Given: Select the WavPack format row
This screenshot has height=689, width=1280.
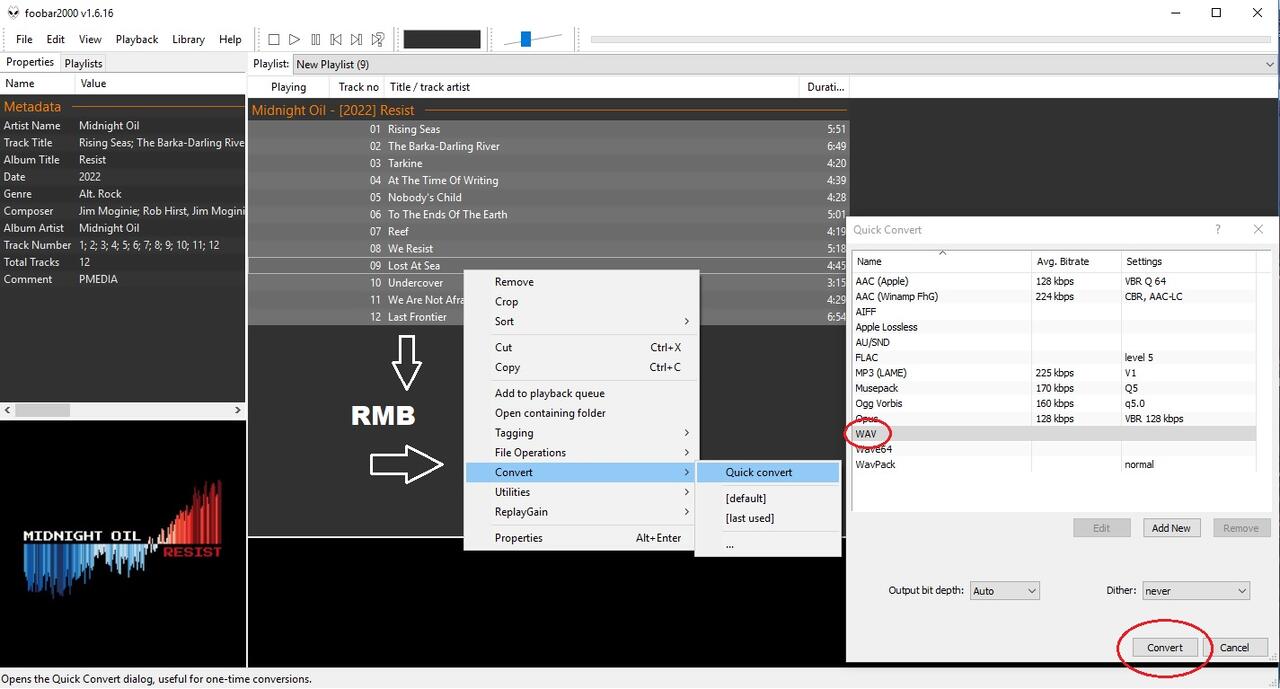Looking at the screenshot, I should coord(1054,464).
